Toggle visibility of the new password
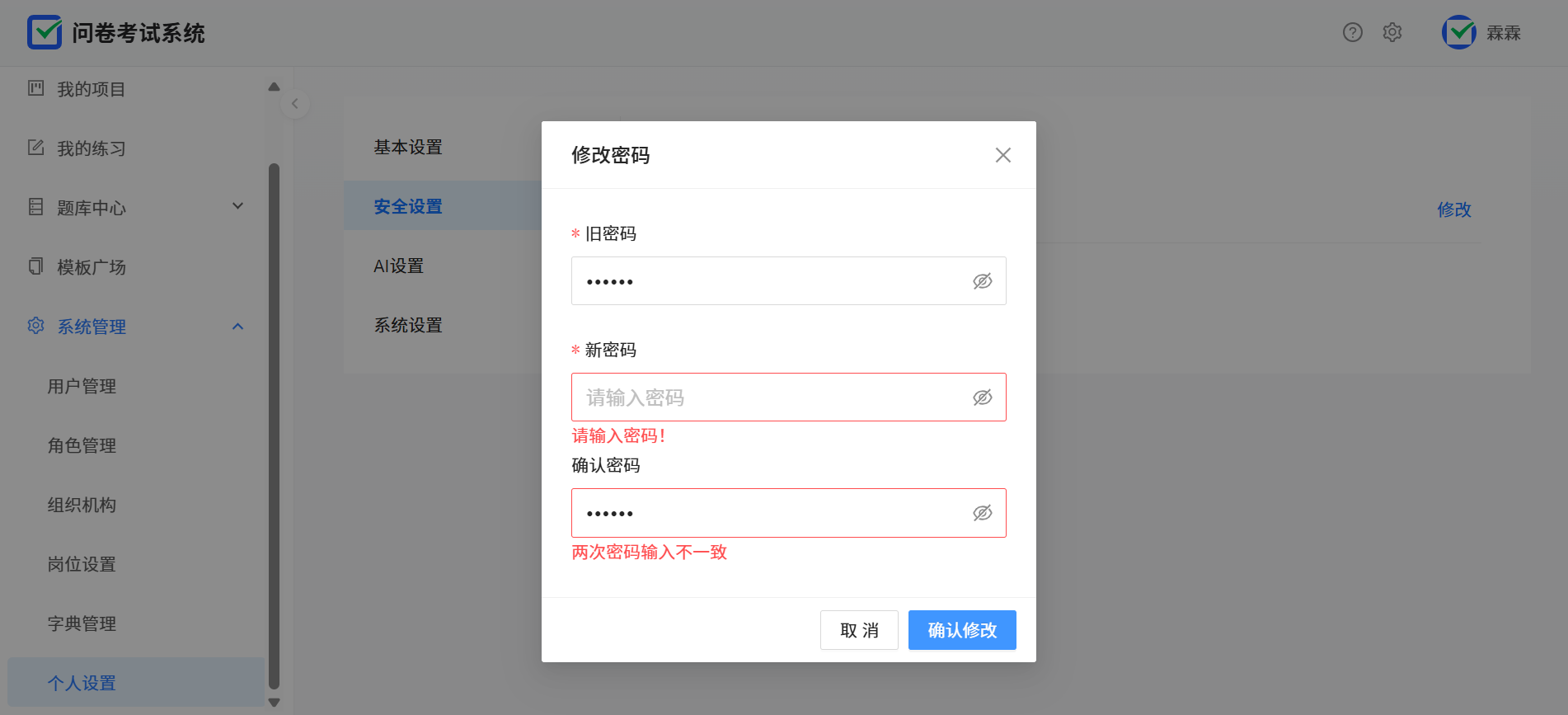Image resolution: width=1568 pixels, height=715 pixels. coord(982,397)
